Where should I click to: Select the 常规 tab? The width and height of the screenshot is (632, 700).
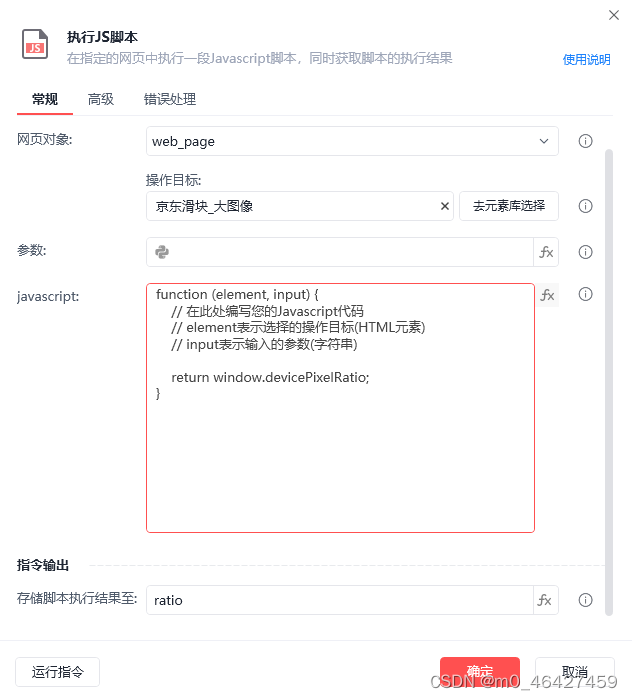coord(45,99)
